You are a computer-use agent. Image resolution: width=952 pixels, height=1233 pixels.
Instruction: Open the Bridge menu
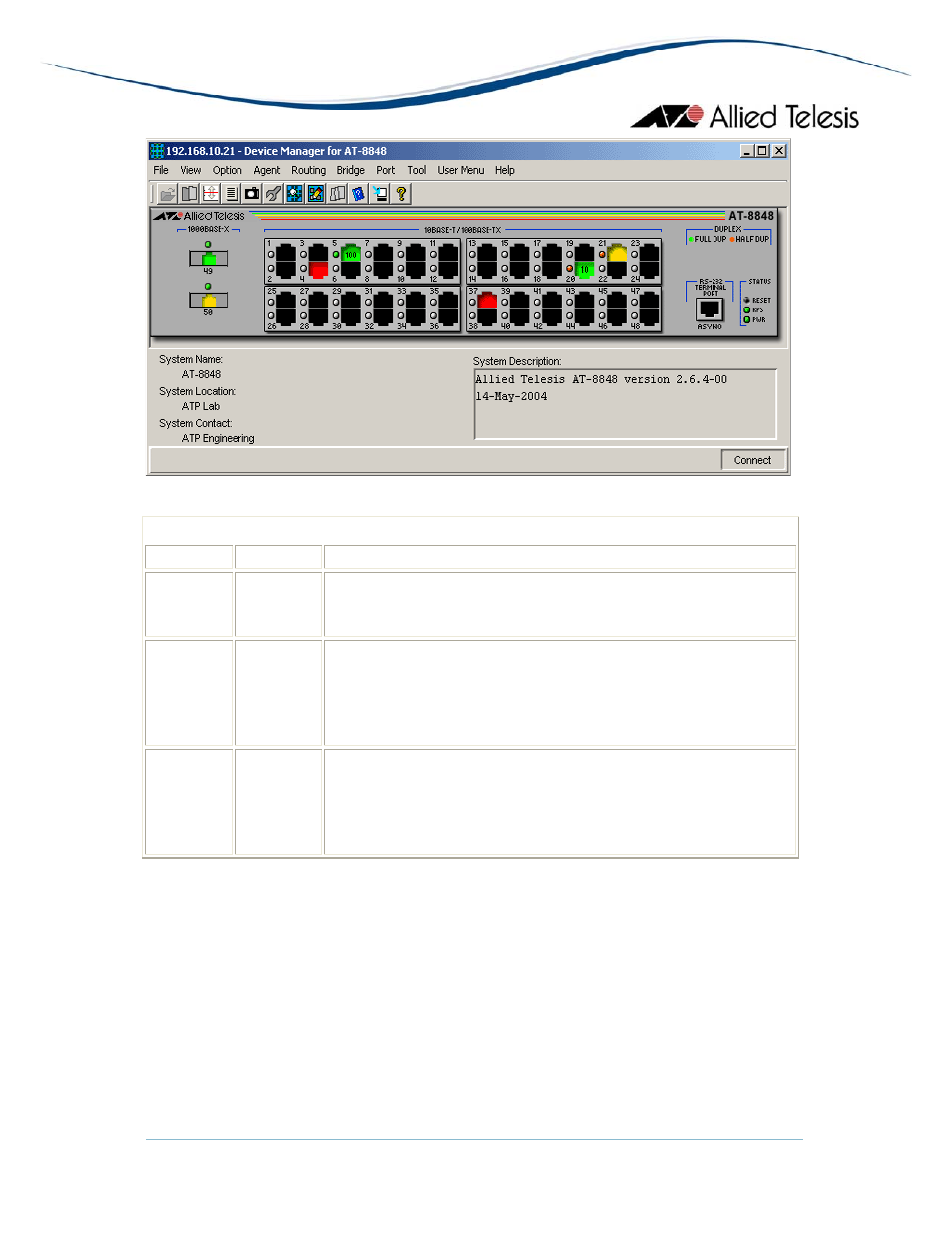(x=351, y=170)
